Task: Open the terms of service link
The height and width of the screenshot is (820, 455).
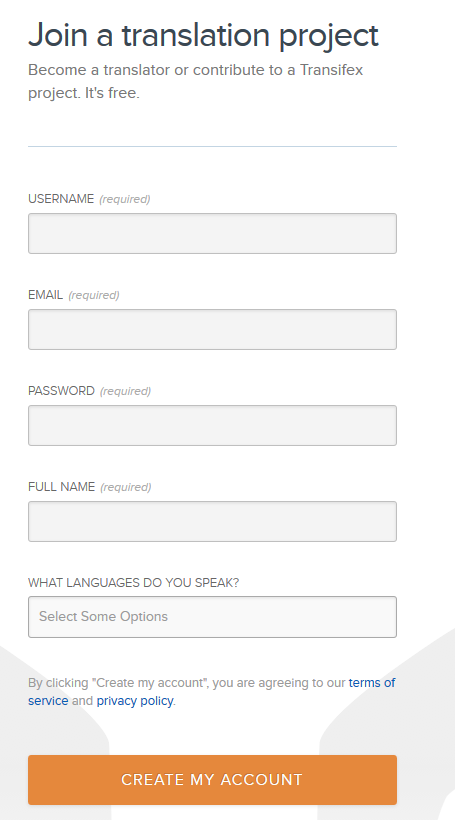Action: tap(372, 683)
